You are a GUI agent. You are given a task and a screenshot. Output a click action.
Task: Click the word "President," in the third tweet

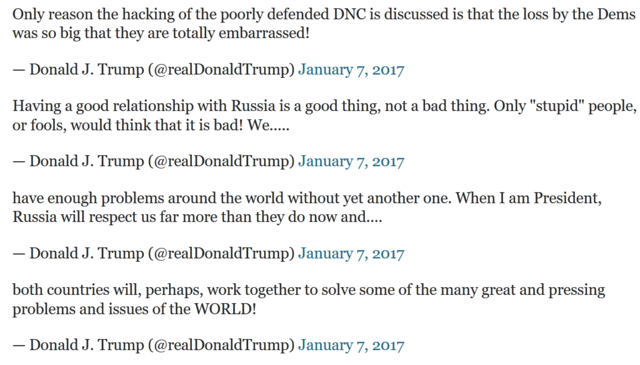click(568, 198)
